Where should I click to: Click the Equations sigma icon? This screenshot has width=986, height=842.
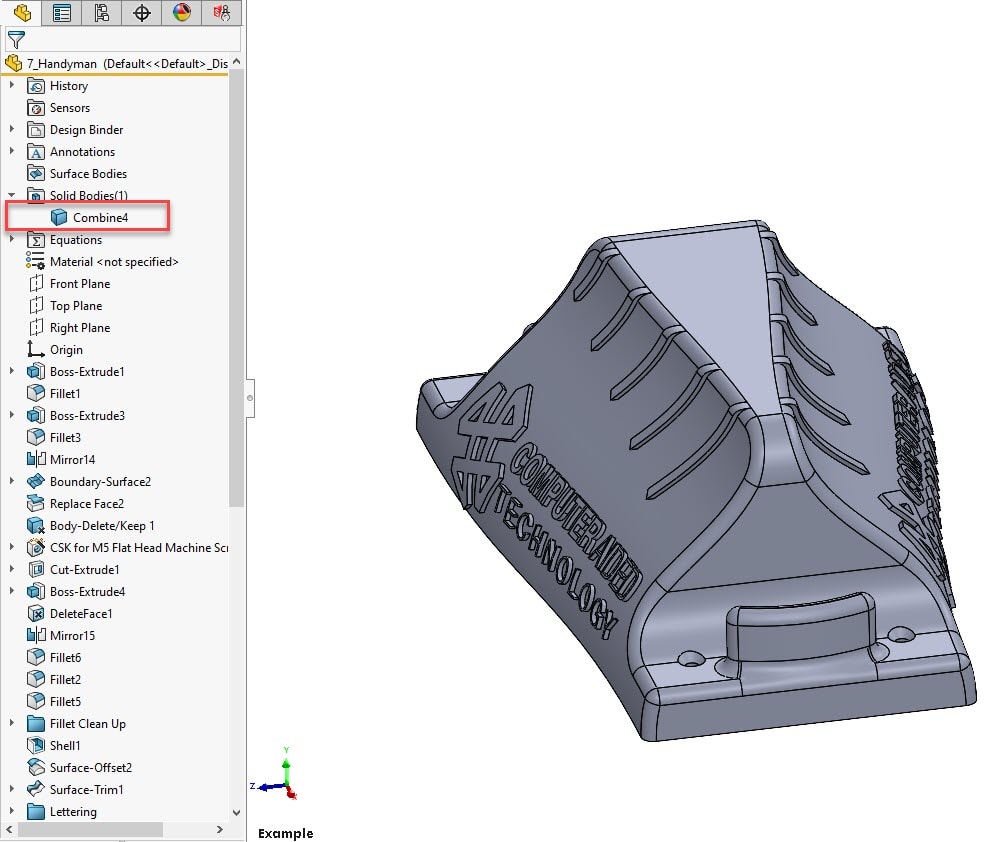[36, 240]
